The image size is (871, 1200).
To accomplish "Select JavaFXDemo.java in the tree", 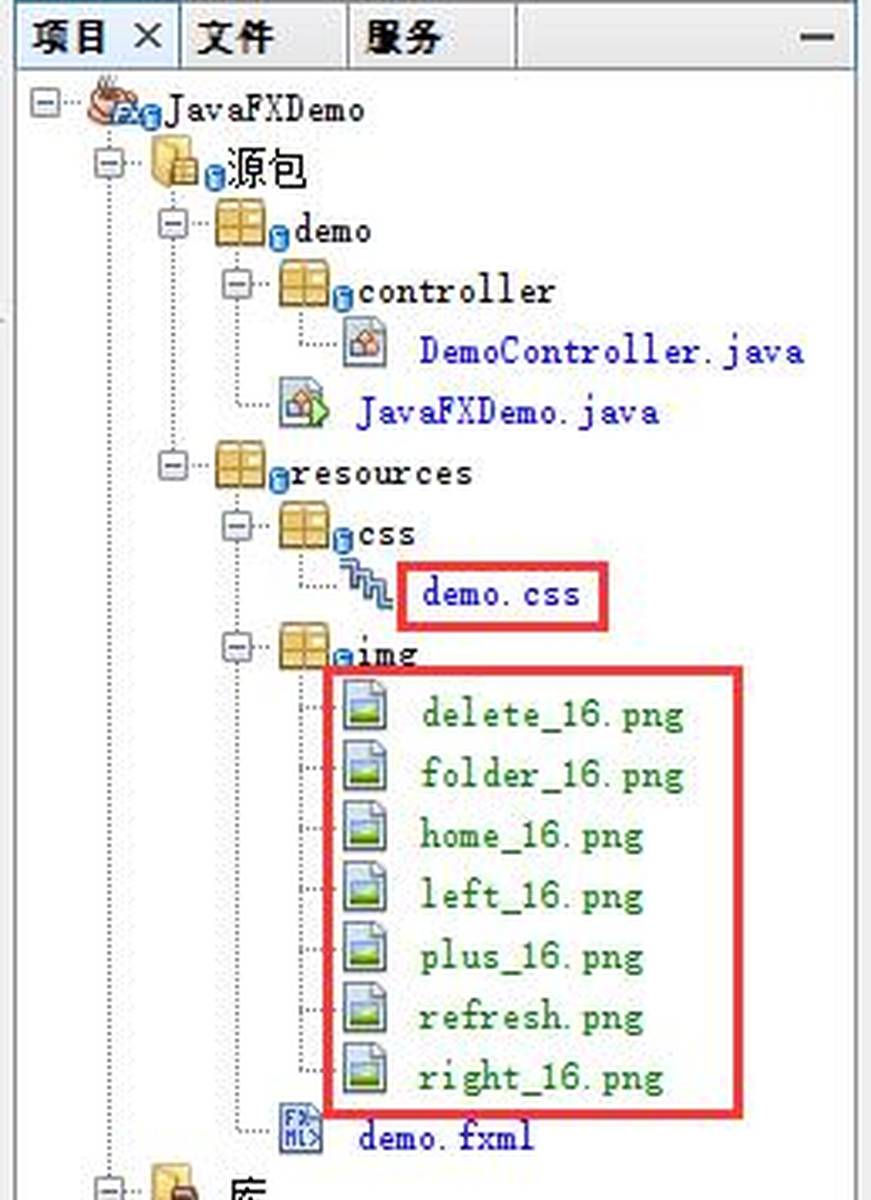I will click(507, 413).
